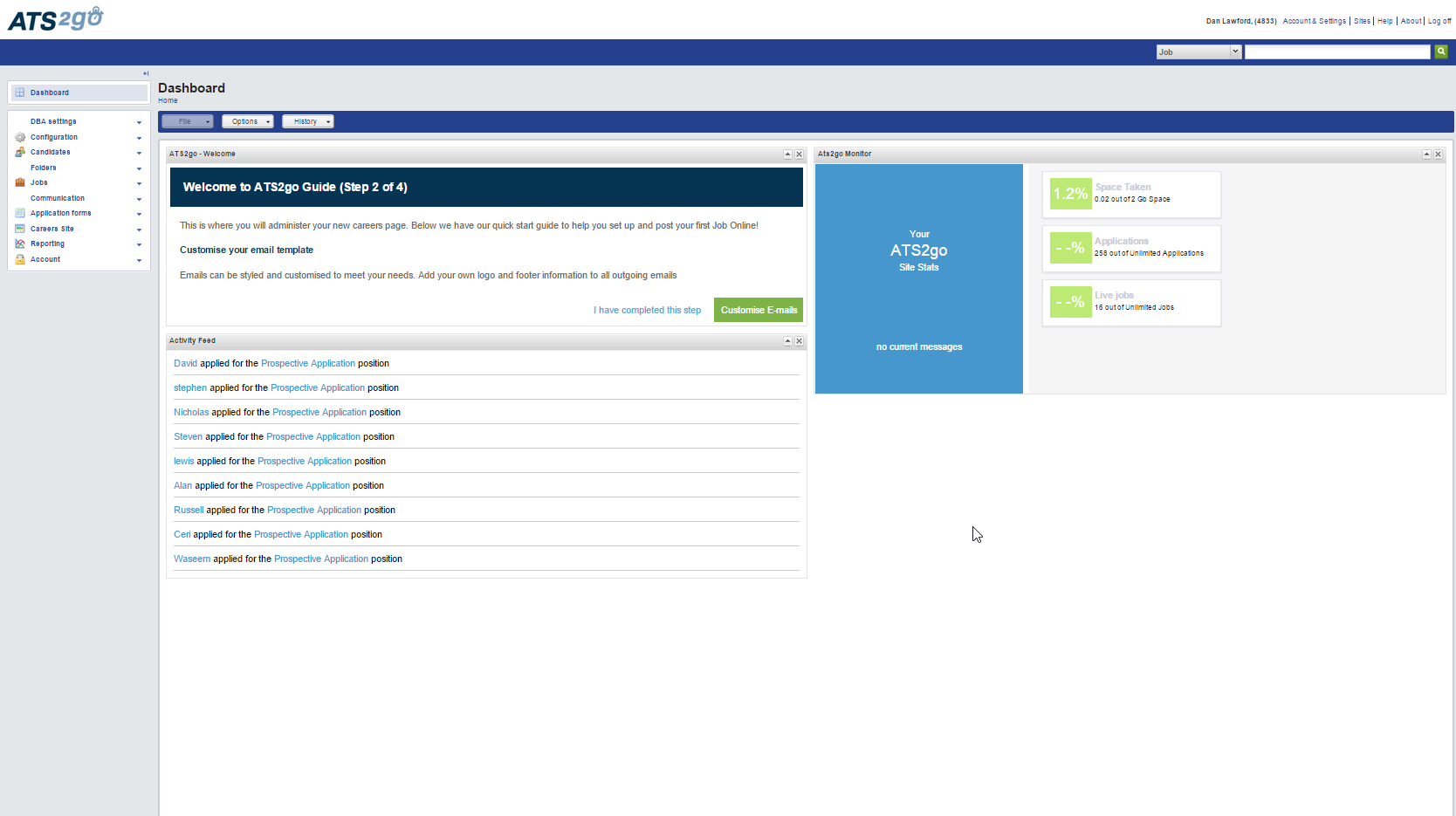This screenshot has width=1456, height=816.
Task: Click the 'no current messages' text
Action: coord(919,346)
